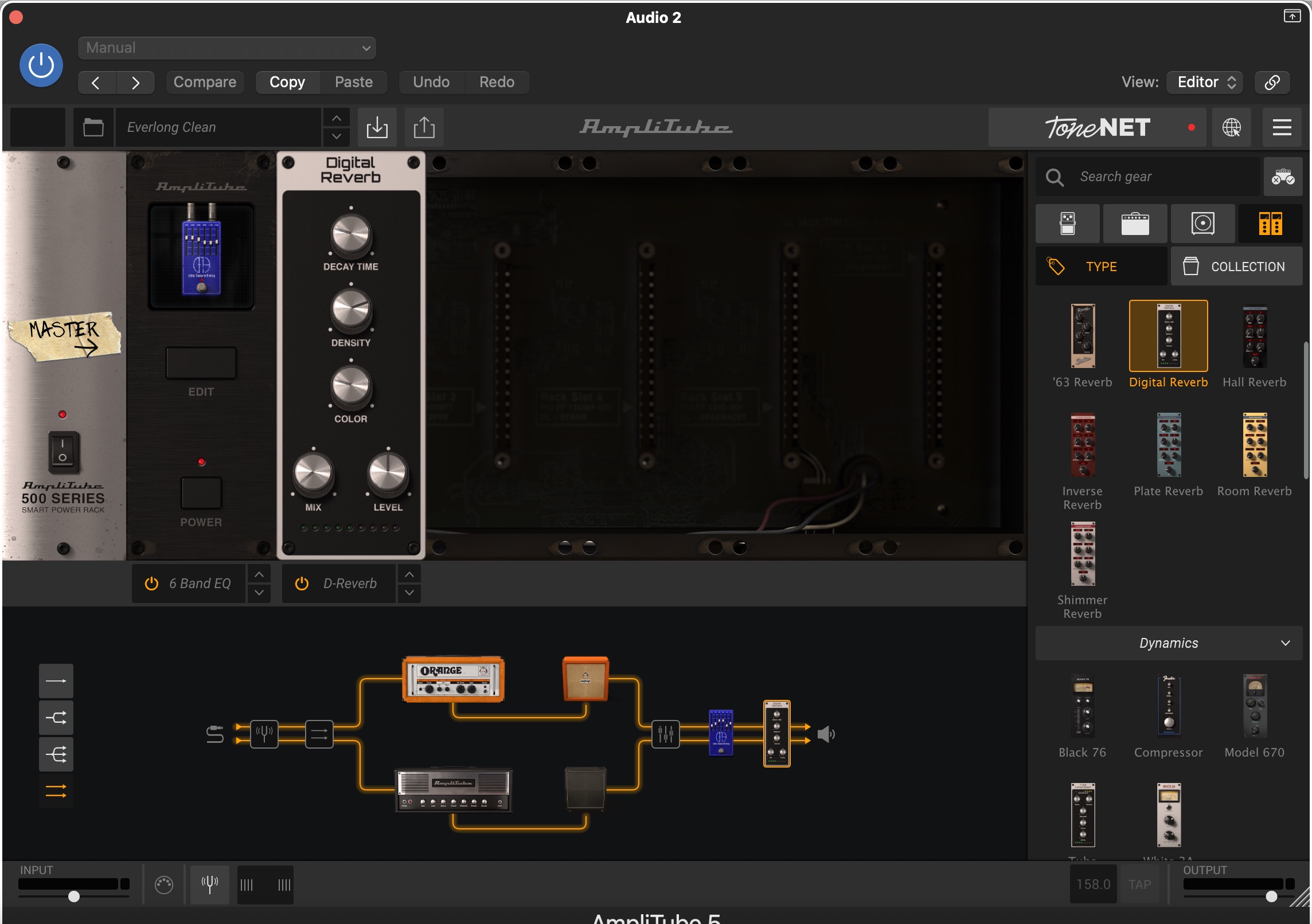Viewport: 1312px width, 924px height.
Task: Click the EDIT button on EQ slot
Action: (x=201, y=363)
